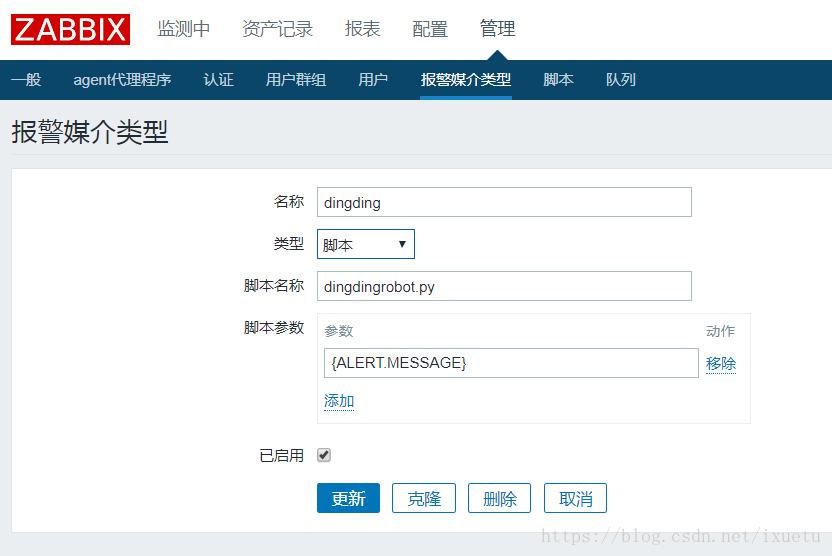The height and width of the screenshot is (556, 832).
Task: Open the 资产记录 top menu
Action: pos(278,29)
